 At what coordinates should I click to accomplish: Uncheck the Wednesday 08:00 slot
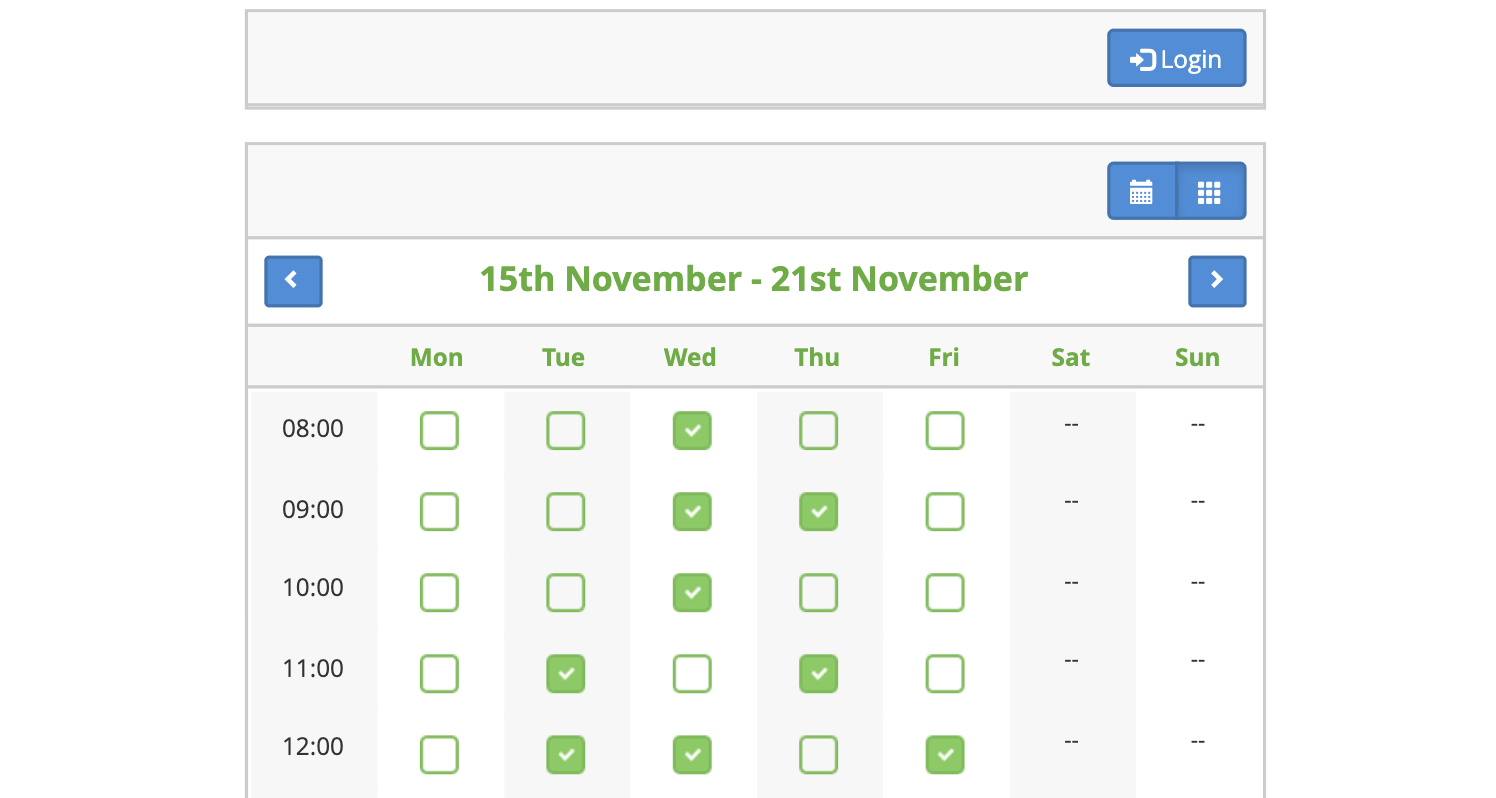click(x=692, y=431)
